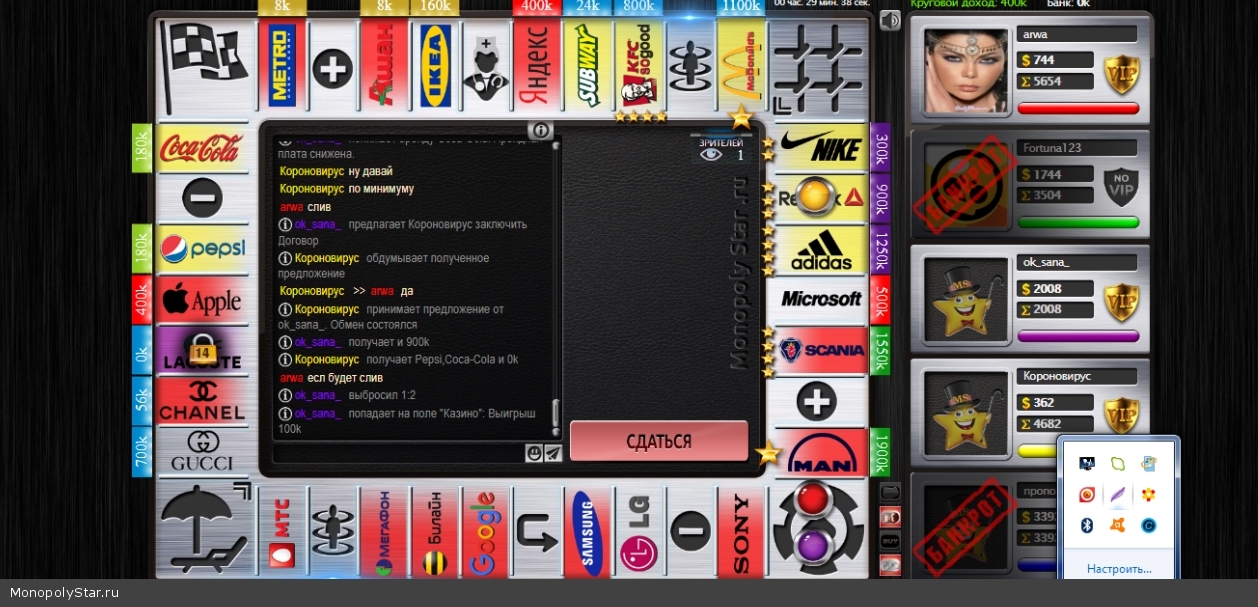
Task: Click the purple feather tray icon
Action: (1118, 494)
